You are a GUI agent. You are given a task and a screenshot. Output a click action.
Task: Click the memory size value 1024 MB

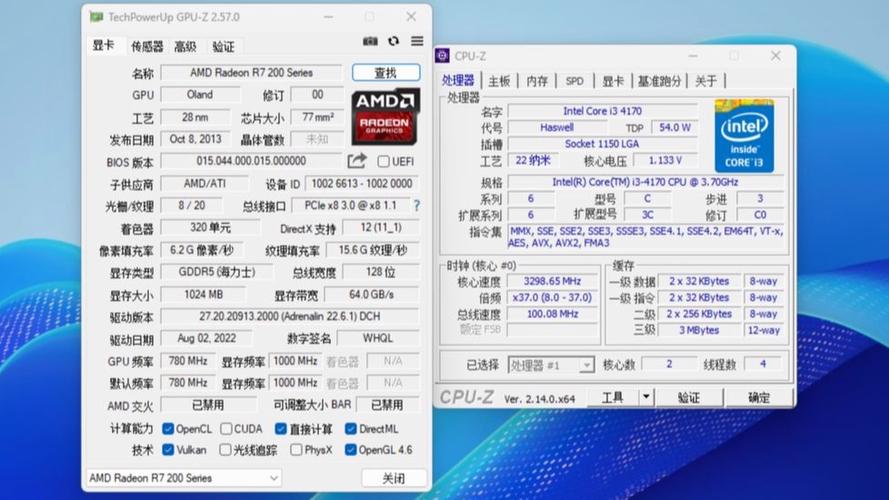204,294
